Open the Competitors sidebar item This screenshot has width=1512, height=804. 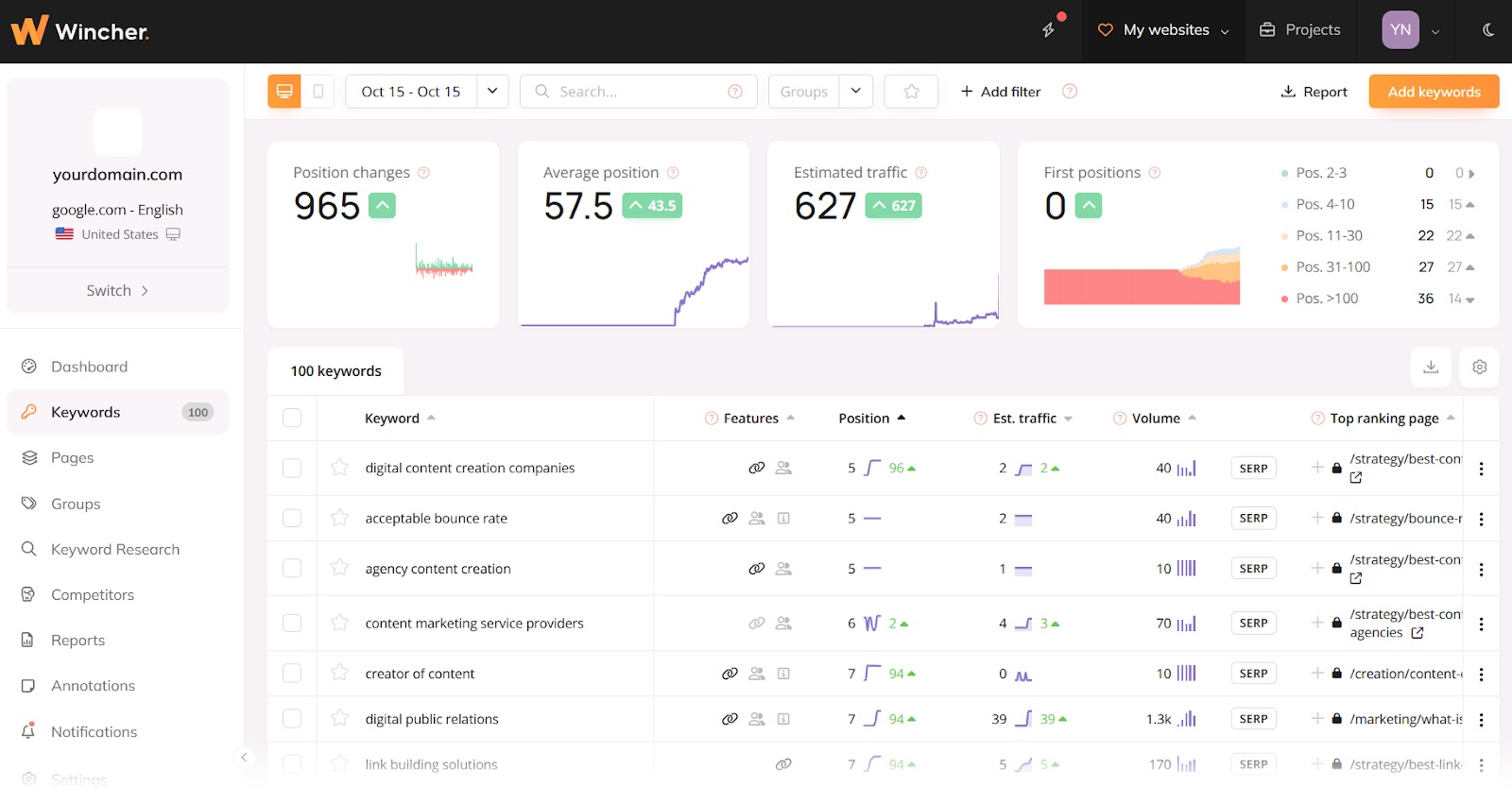tap(93, 594)
